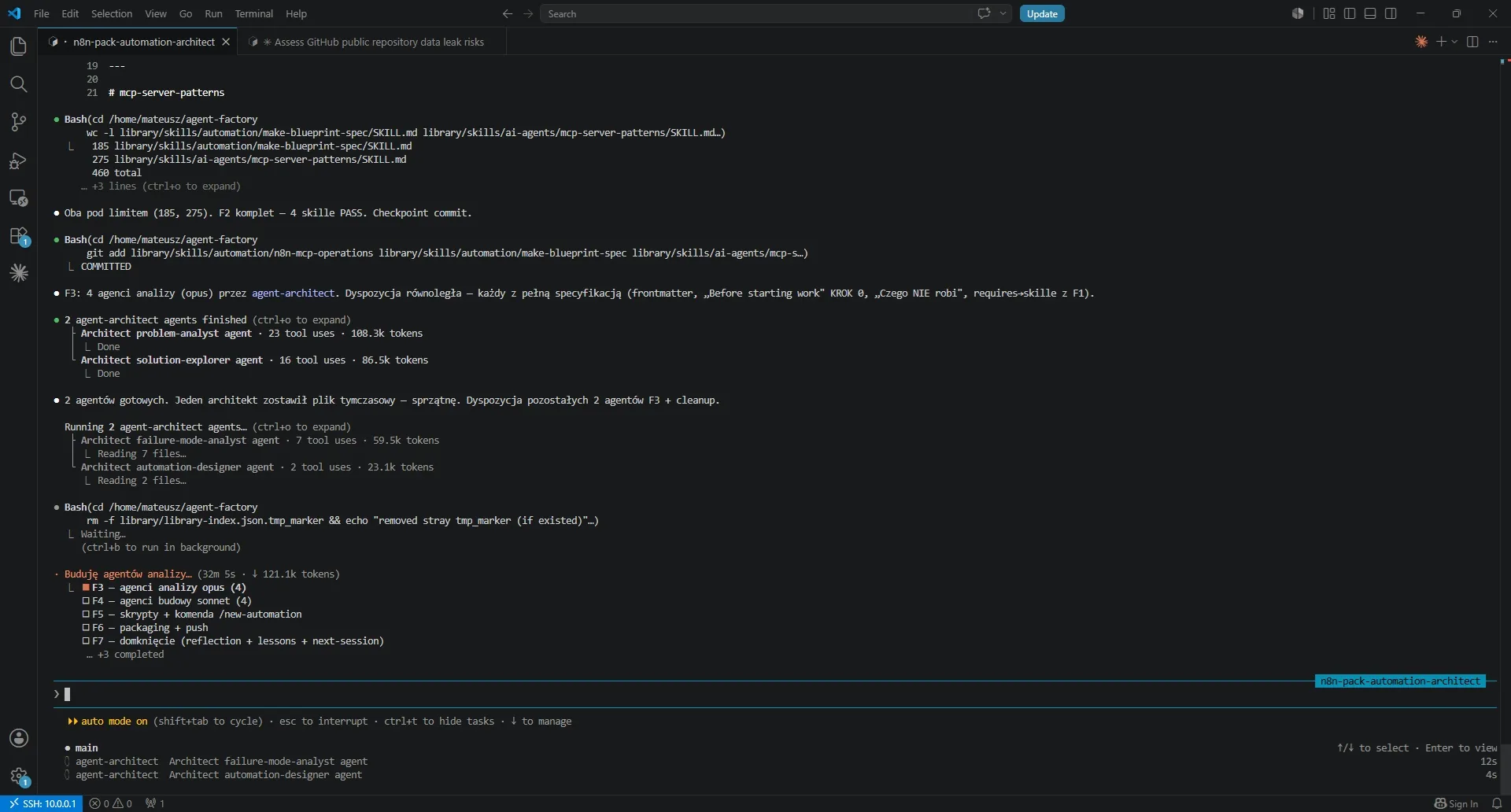Open the Help menu

296,13
